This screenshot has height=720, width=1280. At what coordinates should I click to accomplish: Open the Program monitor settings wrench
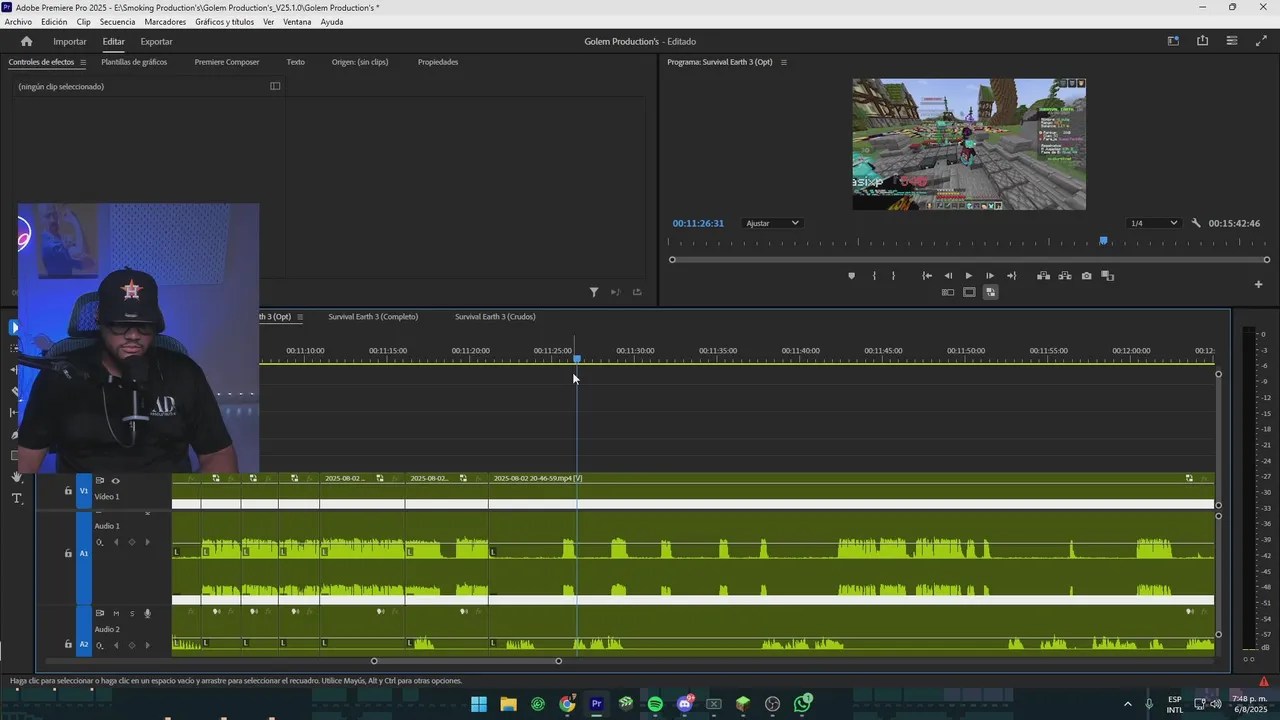(x=1195, y=223)
